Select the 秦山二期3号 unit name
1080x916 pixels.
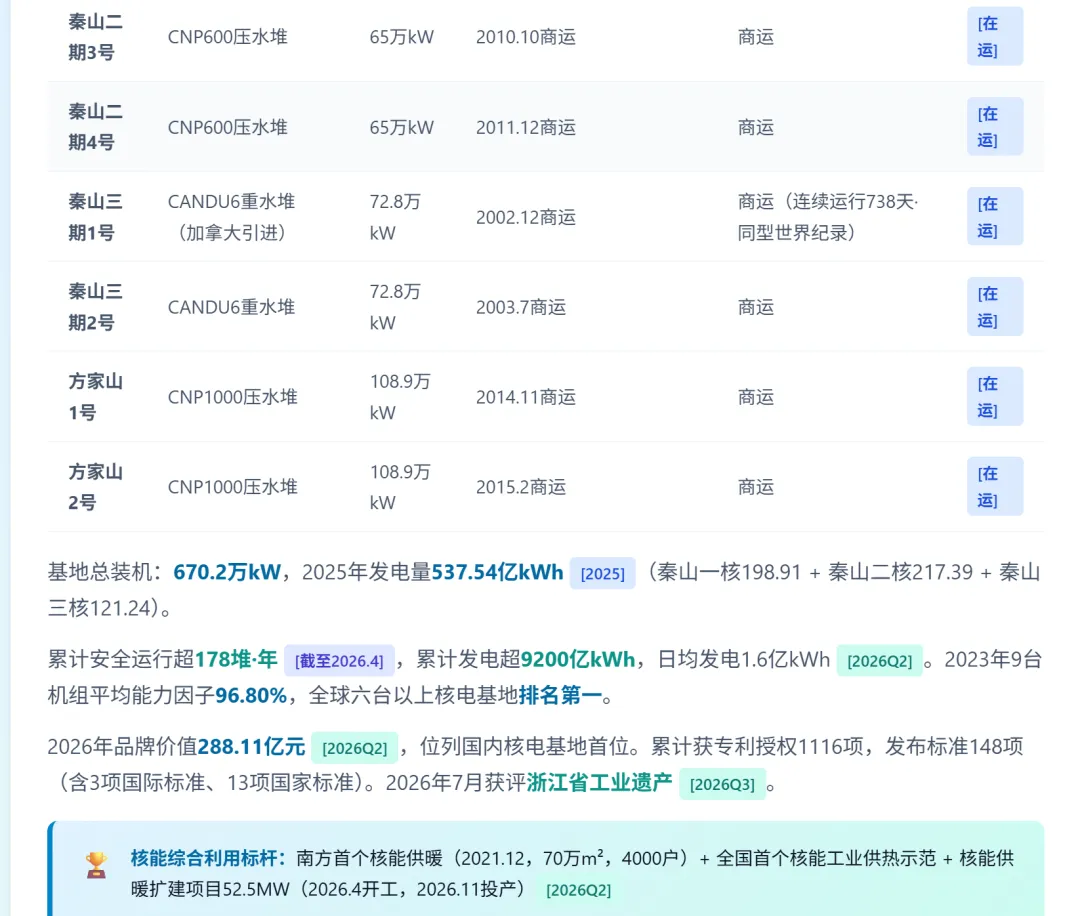(x=95, y=37)
